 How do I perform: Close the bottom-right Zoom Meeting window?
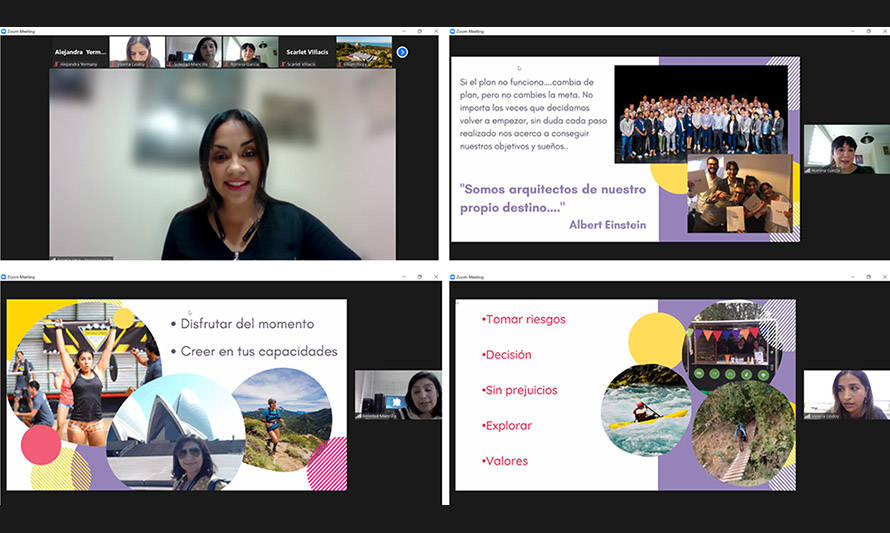(885, 277)
